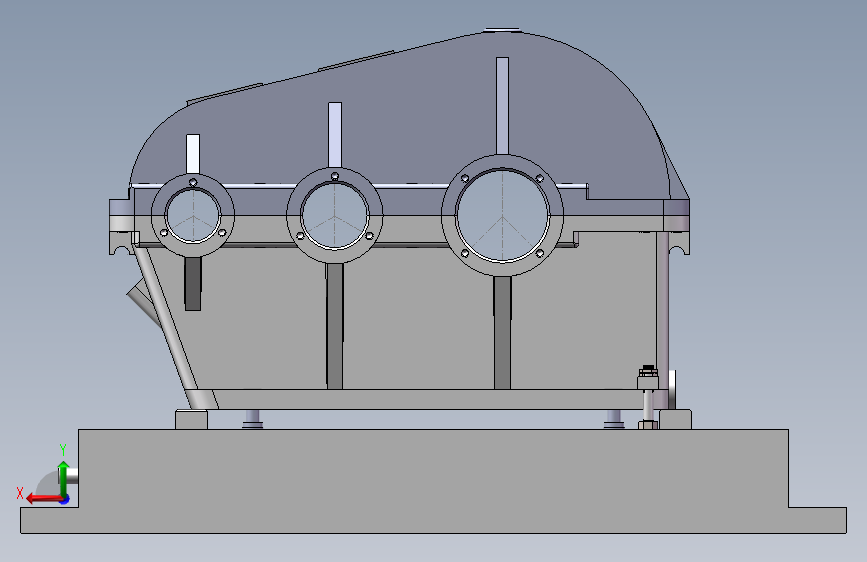The width and height of the screenshot is (867, 562).
Task: Select the cap on top of the housing dome
Action: point(502,30)
